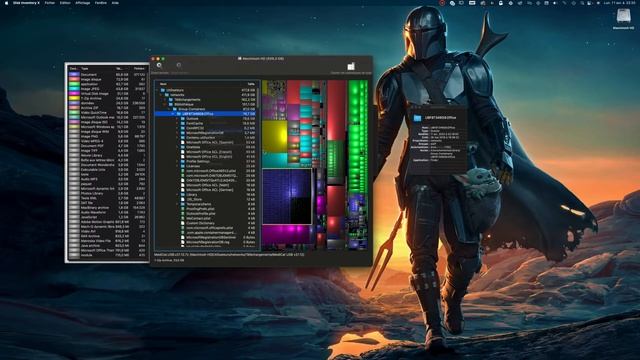The image size is (640, 360).
Task: Select the application type row
Action: click(107, 84)
